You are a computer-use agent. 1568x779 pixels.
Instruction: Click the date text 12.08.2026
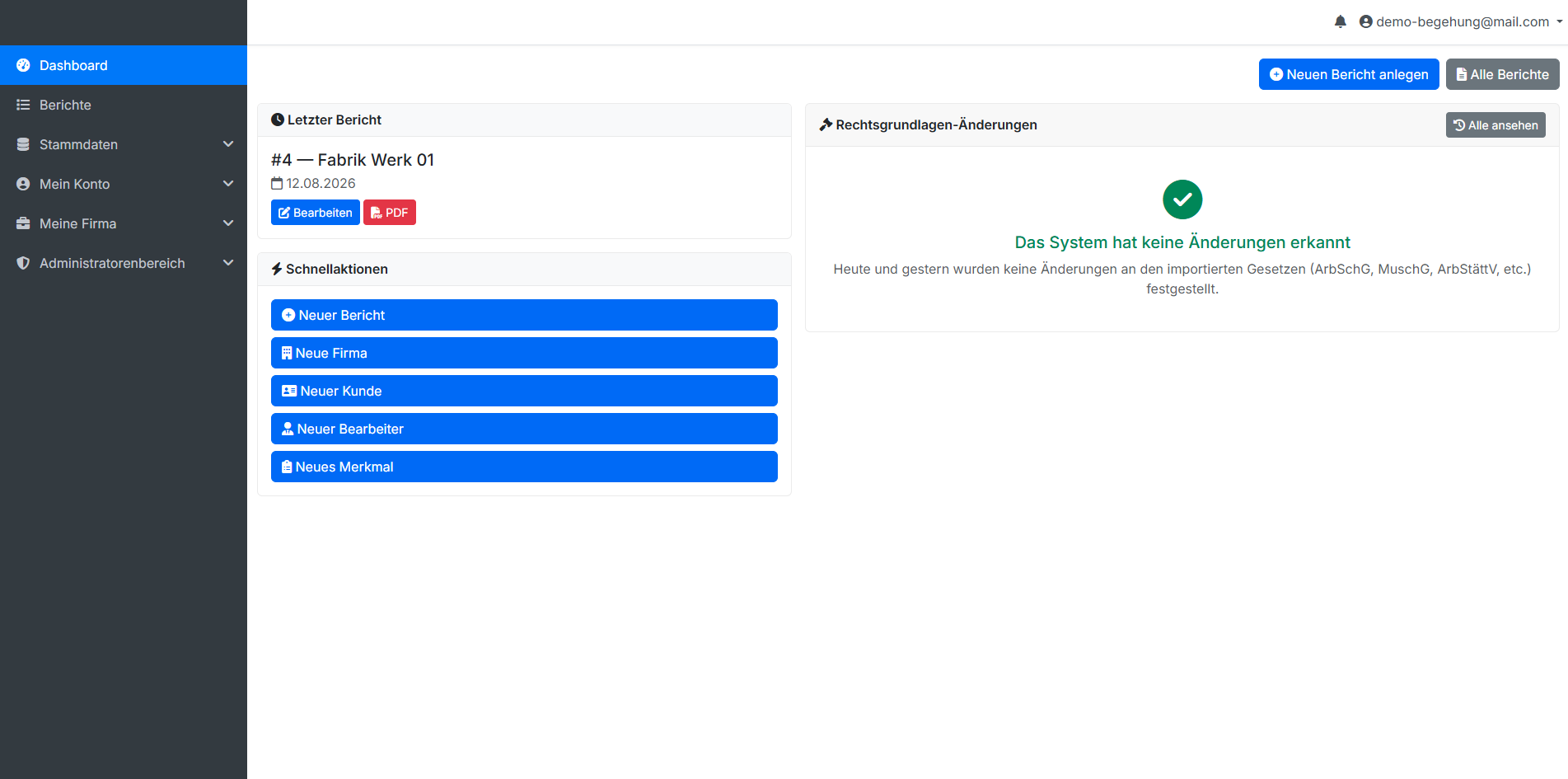tap(321, 183)
